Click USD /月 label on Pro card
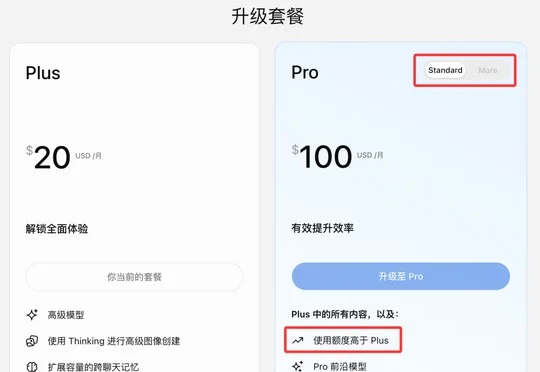The image size is (540, 372). 370,155
